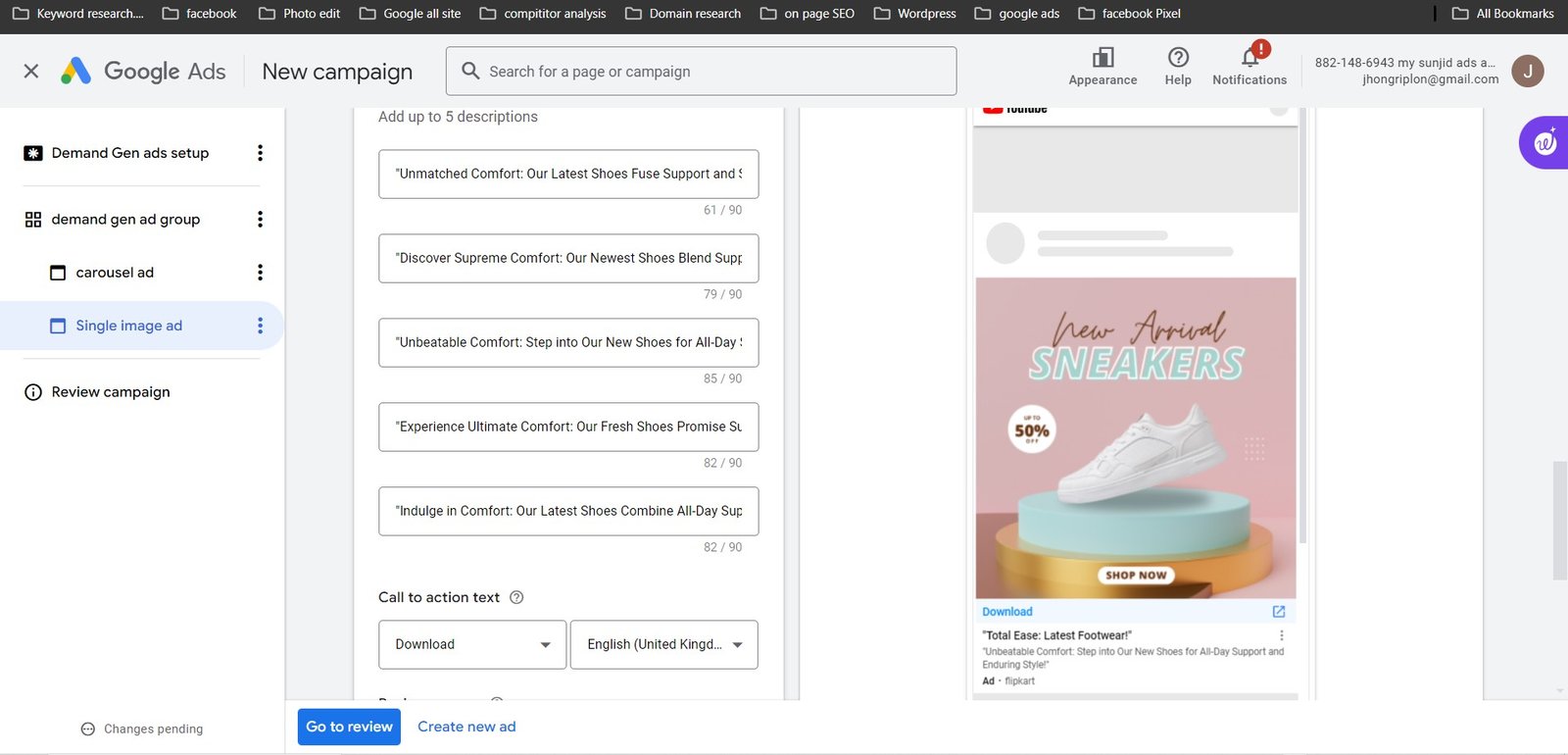Open the compititor analysis bookmark folder
This screenshot has width=1568, height=755.
click(543, 14)
